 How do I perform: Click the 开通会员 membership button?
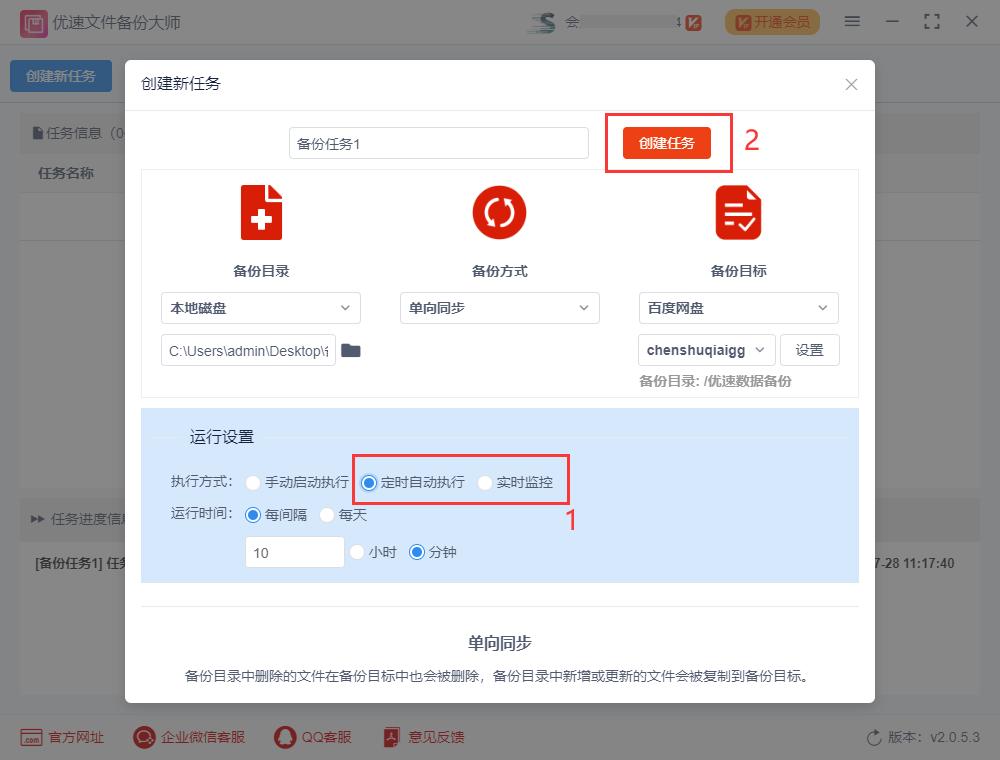[772, 21]
